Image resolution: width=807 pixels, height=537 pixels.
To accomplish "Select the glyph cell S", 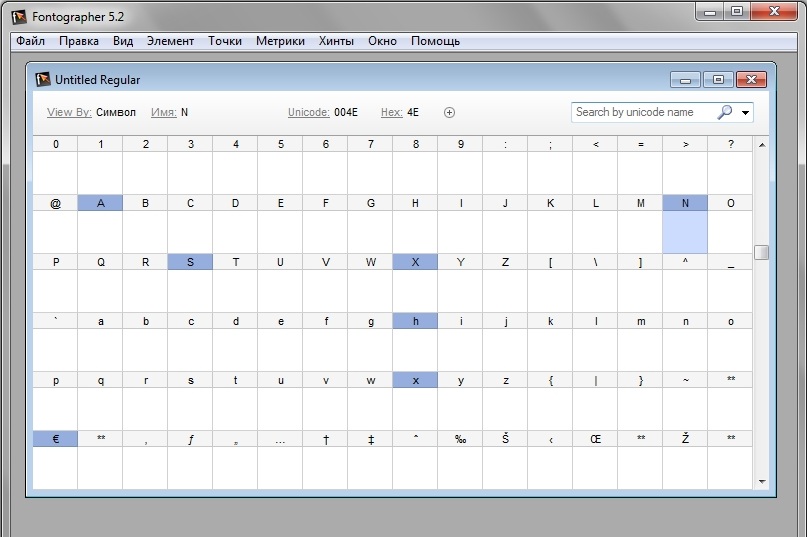I will coord(190,283).
